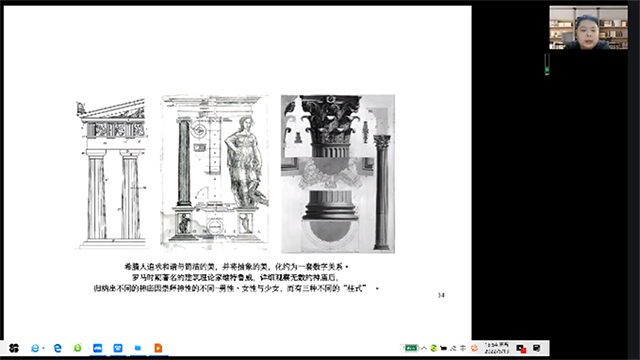
Task: Click the Sogou orange input method icon
Action: coord(474,348)
